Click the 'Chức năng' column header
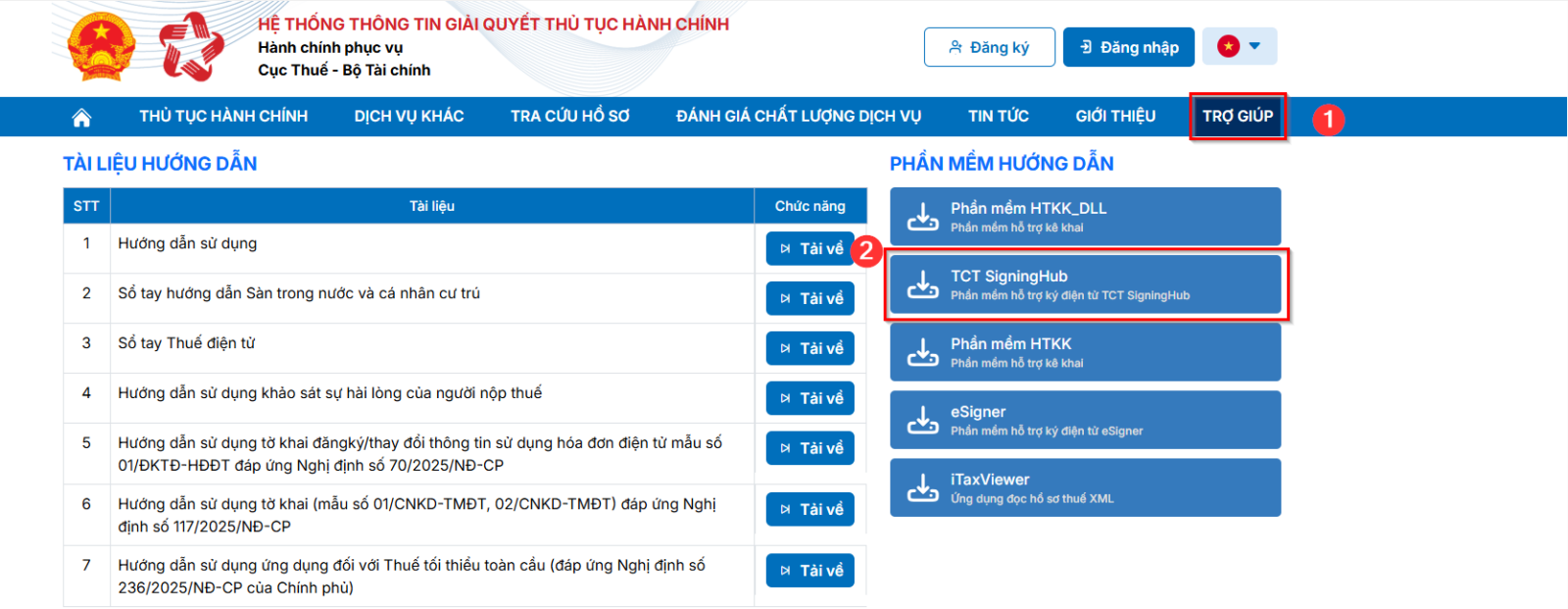 click(x=810, y=206)
